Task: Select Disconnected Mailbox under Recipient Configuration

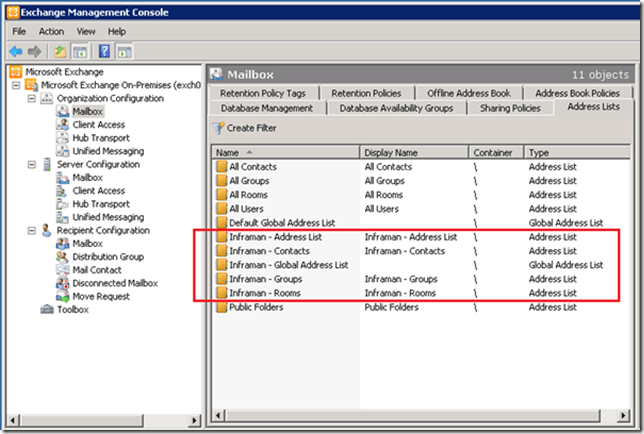Action: 114,283
